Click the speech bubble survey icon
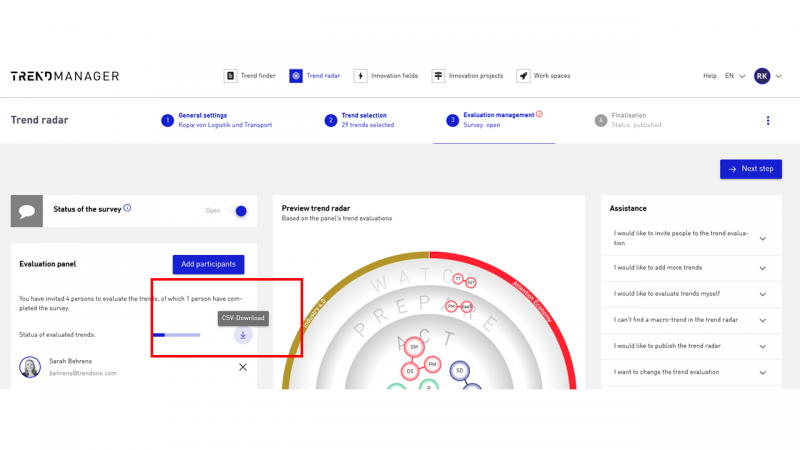 [27, 211]
